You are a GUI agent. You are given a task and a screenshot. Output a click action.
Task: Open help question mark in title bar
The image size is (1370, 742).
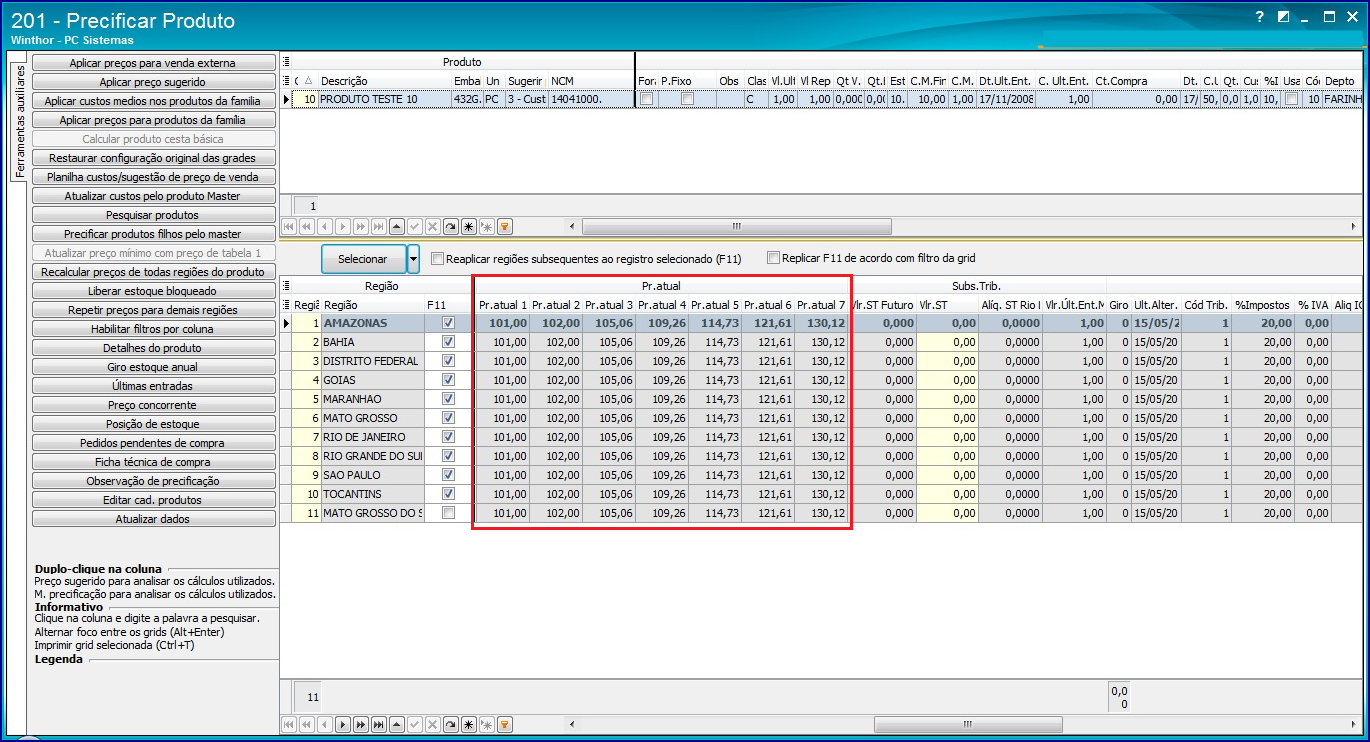click(x=1261, y=17)
